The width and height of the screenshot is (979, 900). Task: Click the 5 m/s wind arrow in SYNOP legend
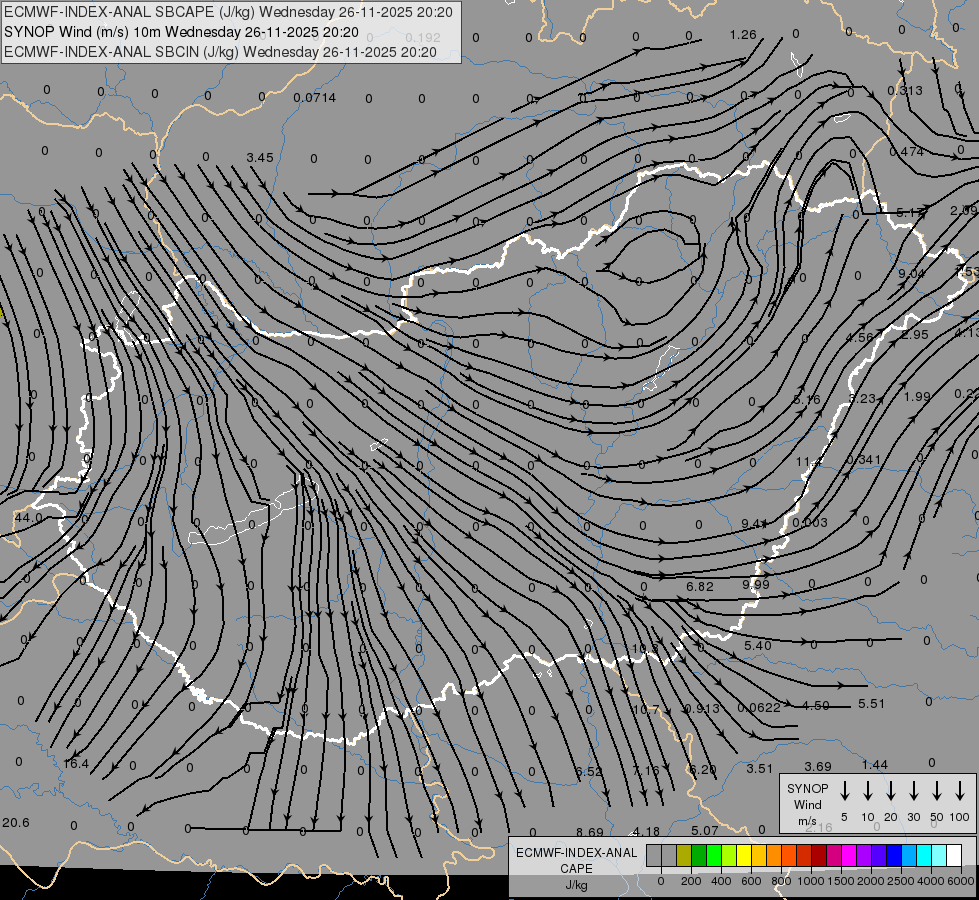[x=844, y=791]
